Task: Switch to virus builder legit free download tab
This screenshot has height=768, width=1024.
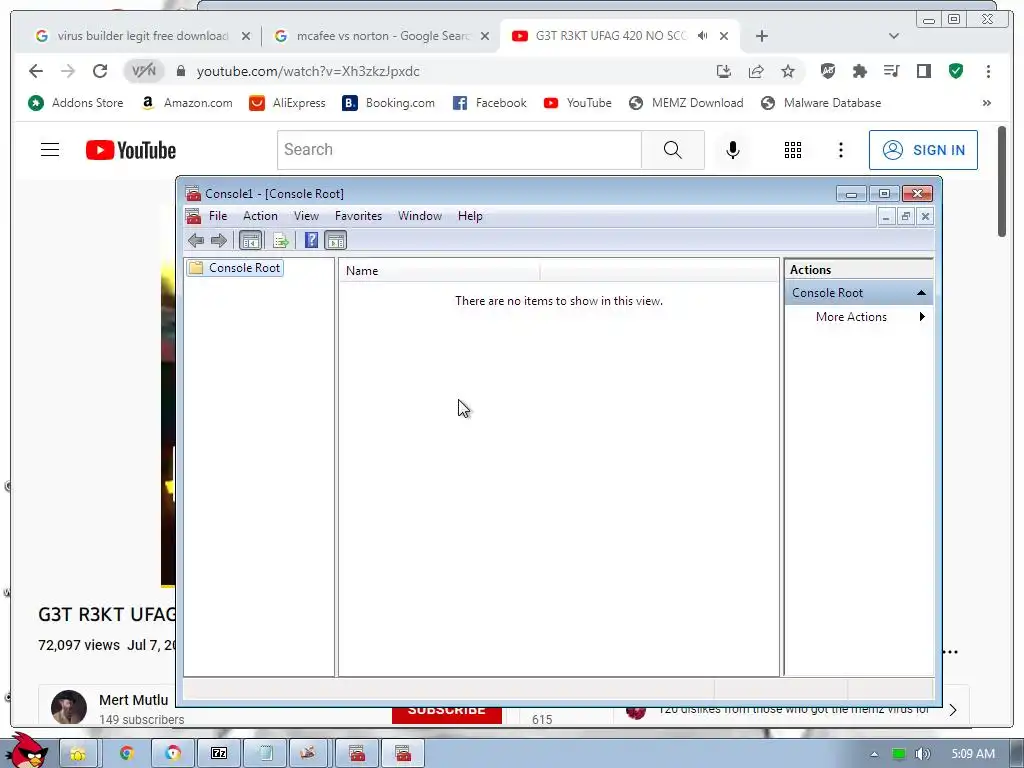Action: click(142, 36)
